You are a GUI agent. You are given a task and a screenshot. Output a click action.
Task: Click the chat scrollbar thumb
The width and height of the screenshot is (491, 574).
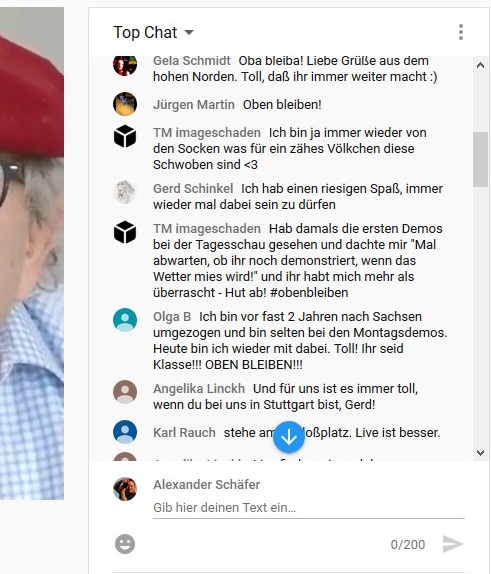tap(480, 159)
